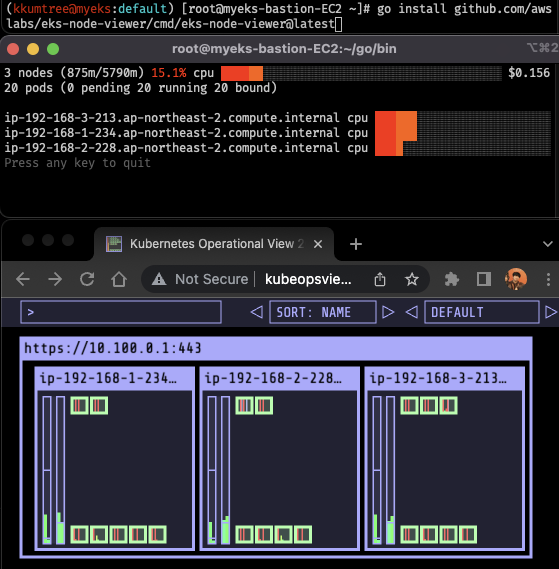Select next sort option right of SORT: NAME
Screen dimensions: 559x569
coord(388,312)
